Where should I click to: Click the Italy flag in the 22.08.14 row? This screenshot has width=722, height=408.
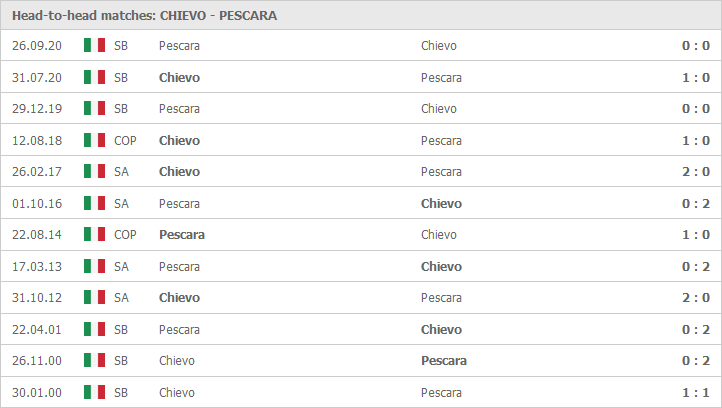pos(94,234)
